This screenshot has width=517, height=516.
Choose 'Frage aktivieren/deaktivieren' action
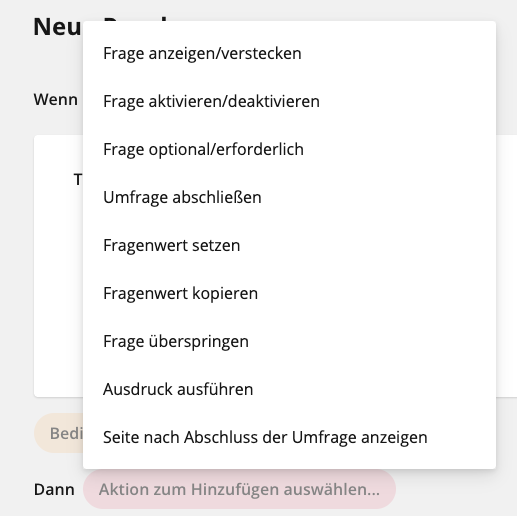pos(289,101)
